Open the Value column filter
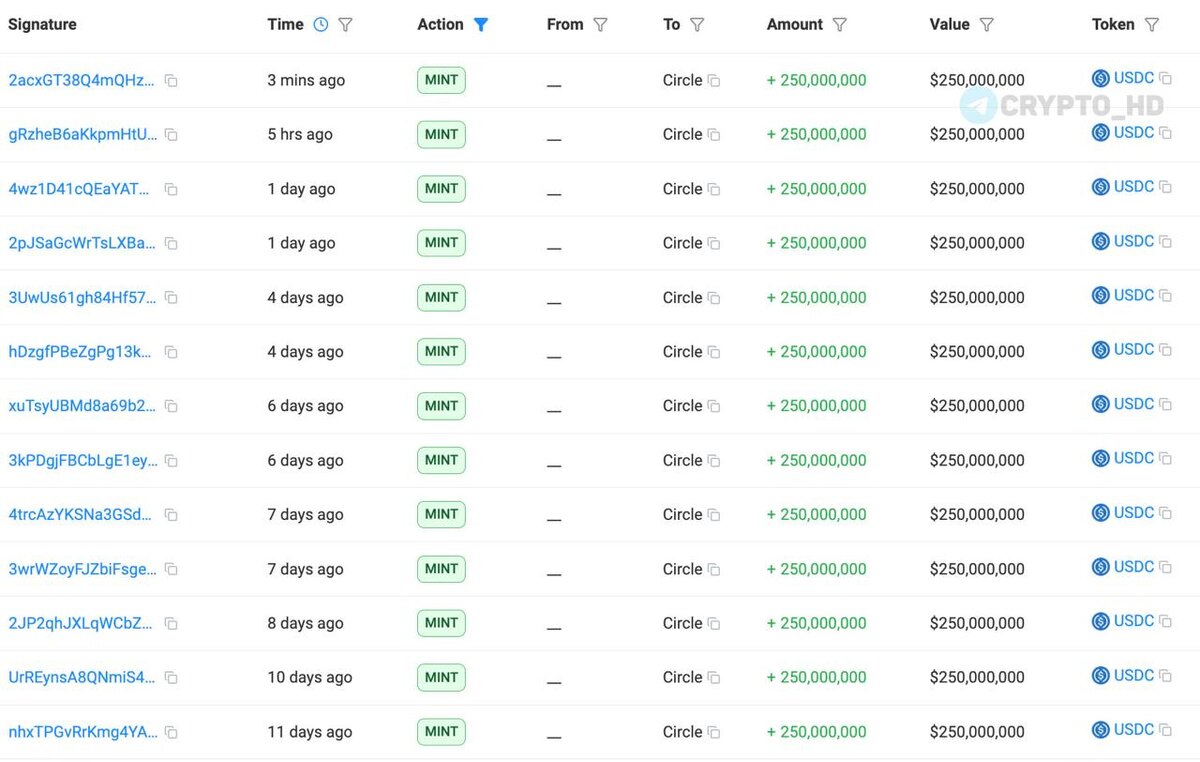The height and width of the screenshot is (762, 1200). pyautogui.click(x=987, y=25)
